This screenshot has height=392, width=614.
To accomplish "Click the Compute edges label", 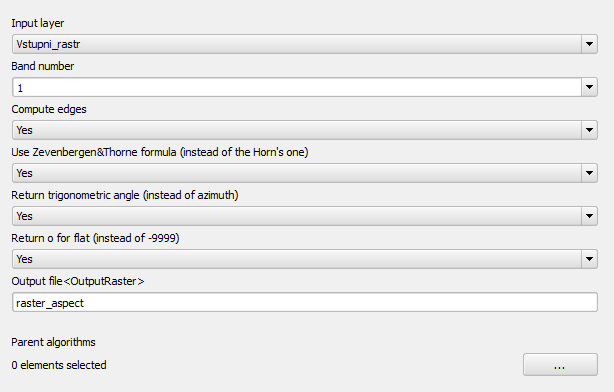I will click(x=49, y=109).
